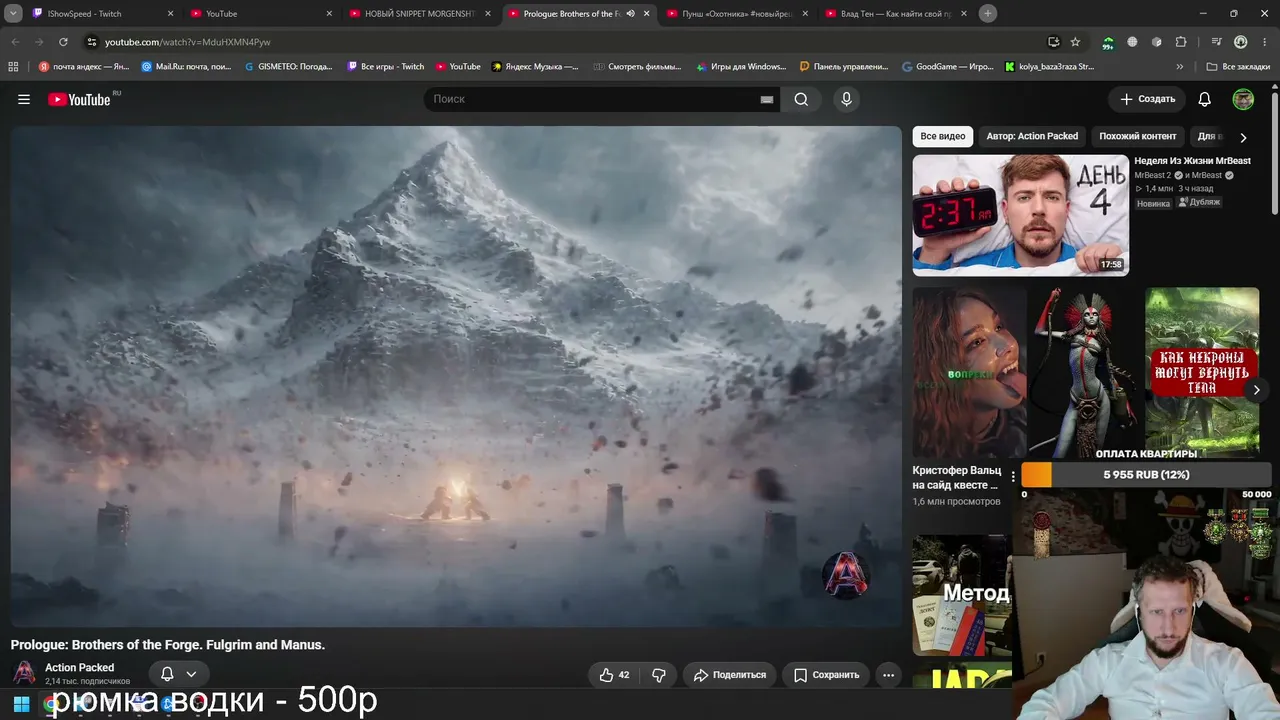Open the Chrome three-dot menu
The height and width of the screenshot is (720, 1280).
pyautogui.click(x=1263, y=42)
